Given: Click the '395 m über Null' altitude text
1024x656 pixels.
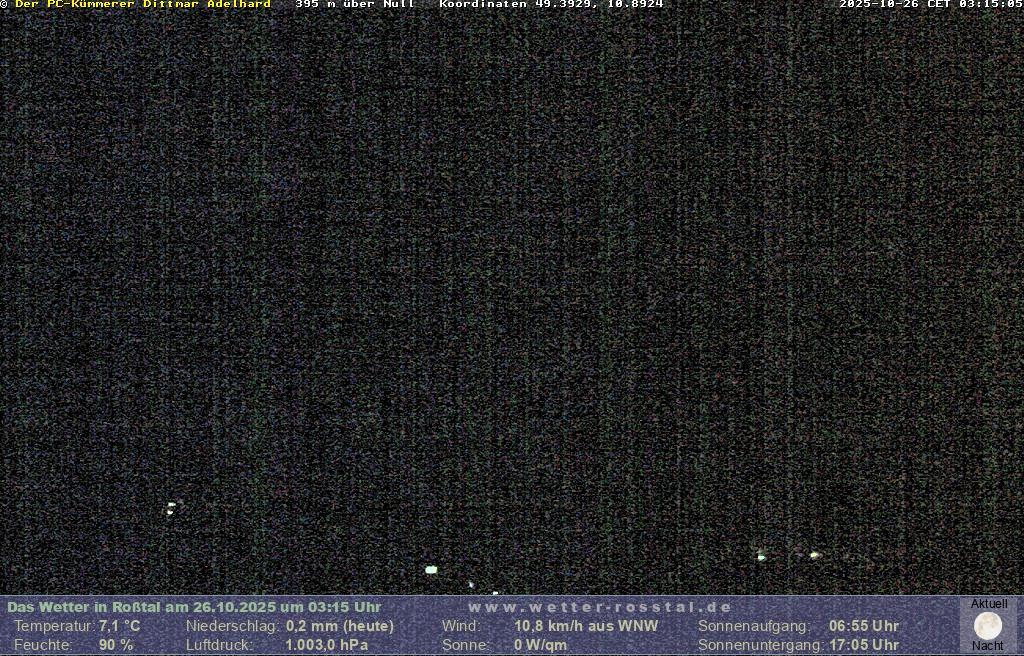Looking at the screenshot, I should (355, 4).
